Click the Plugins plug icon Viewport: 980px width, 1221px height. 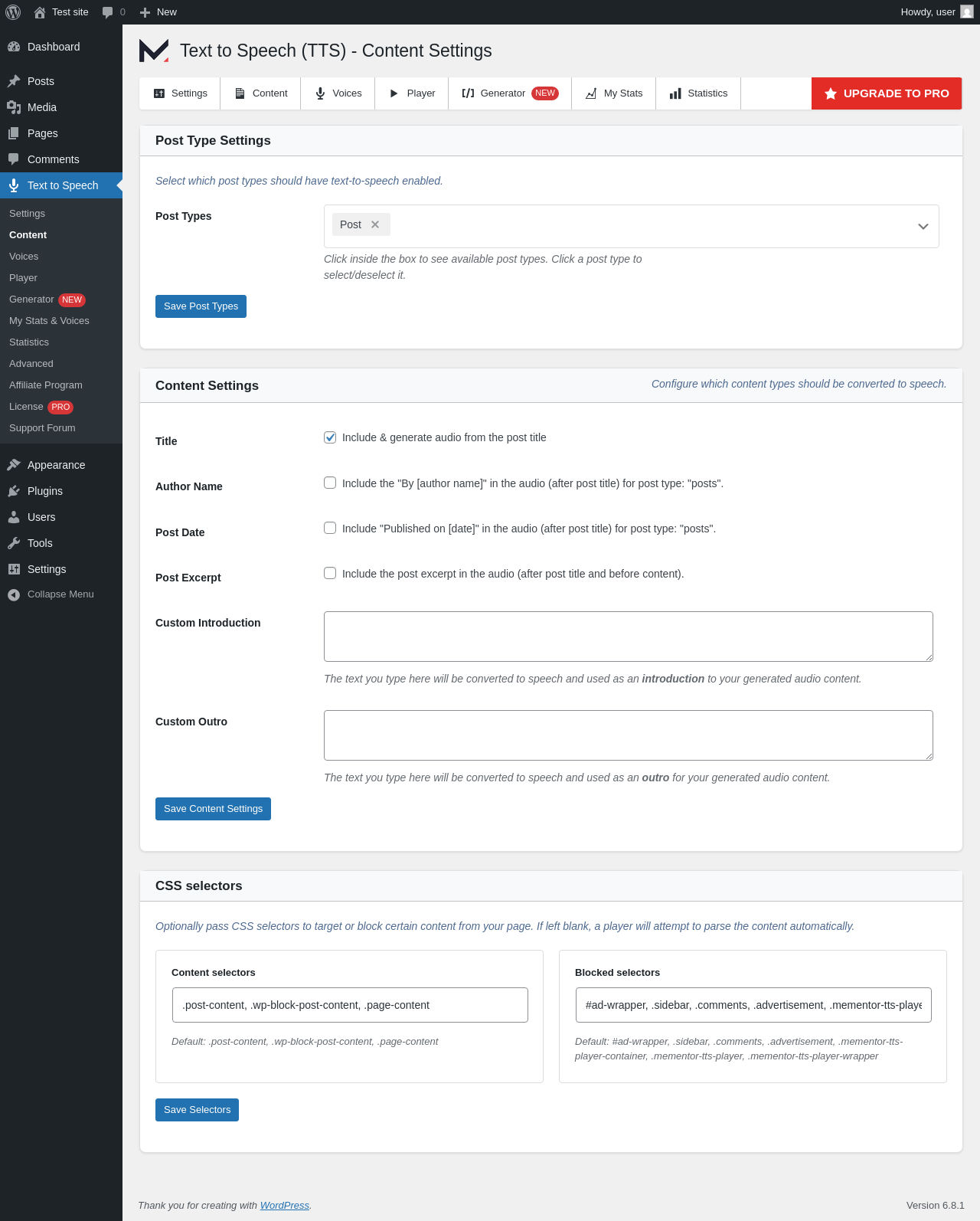14,491
